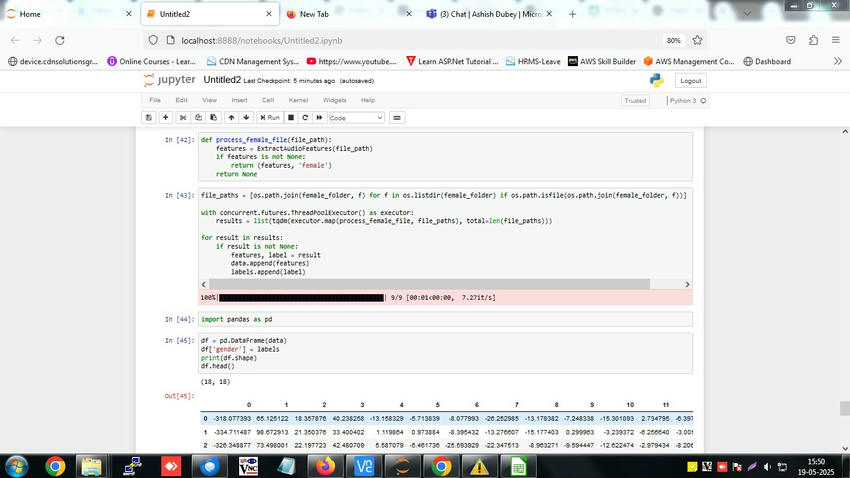Expand the bookmarks overflow chevron

(836, 61)
